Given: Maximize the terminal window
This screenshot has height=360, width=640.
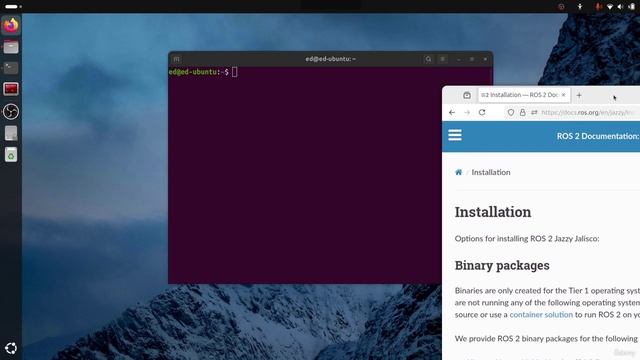Looking at the screenshot, I should (472, 59).
